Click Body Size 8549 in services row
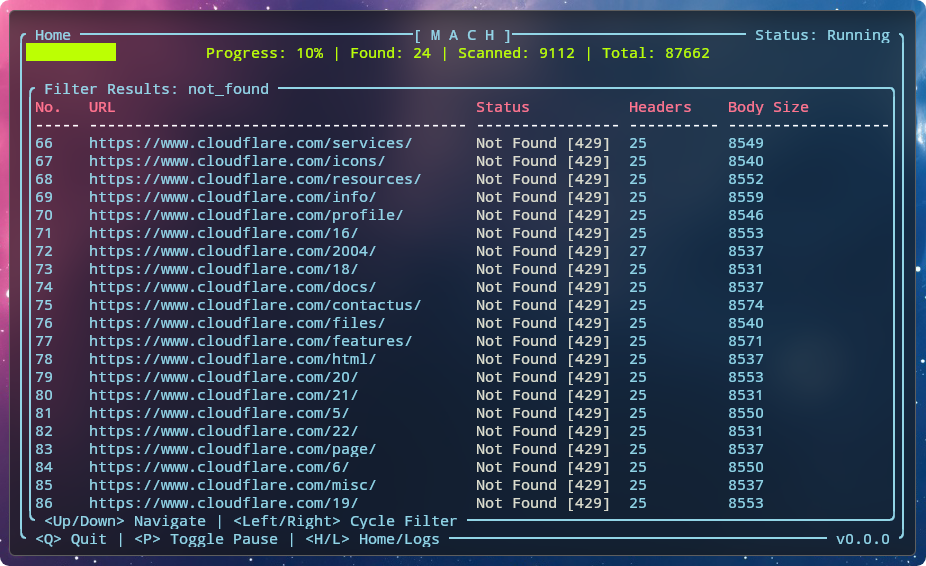The width and height of the screenshot is (926, 566). (x=746, y=144)
